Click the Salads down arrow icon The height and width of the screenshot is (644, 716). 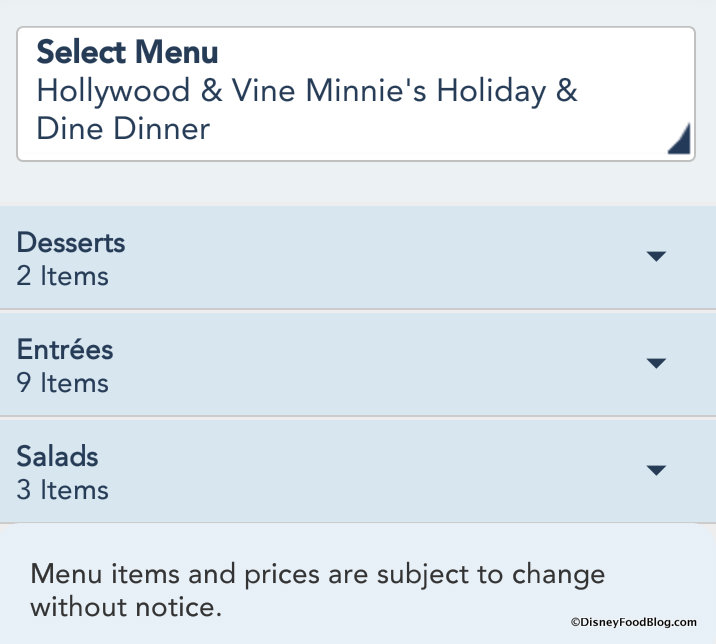point(656,470)
